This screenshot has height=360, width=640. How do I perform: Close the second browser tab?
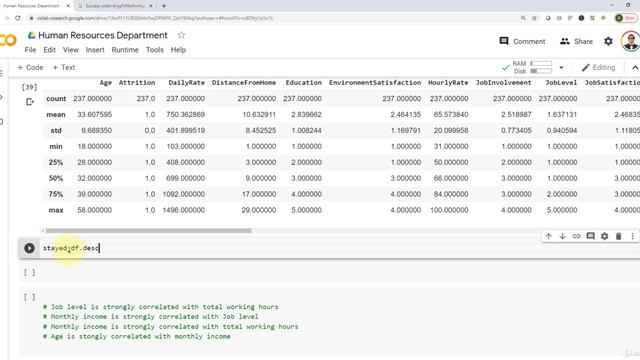pyautogui.click(x=151, y=6)
